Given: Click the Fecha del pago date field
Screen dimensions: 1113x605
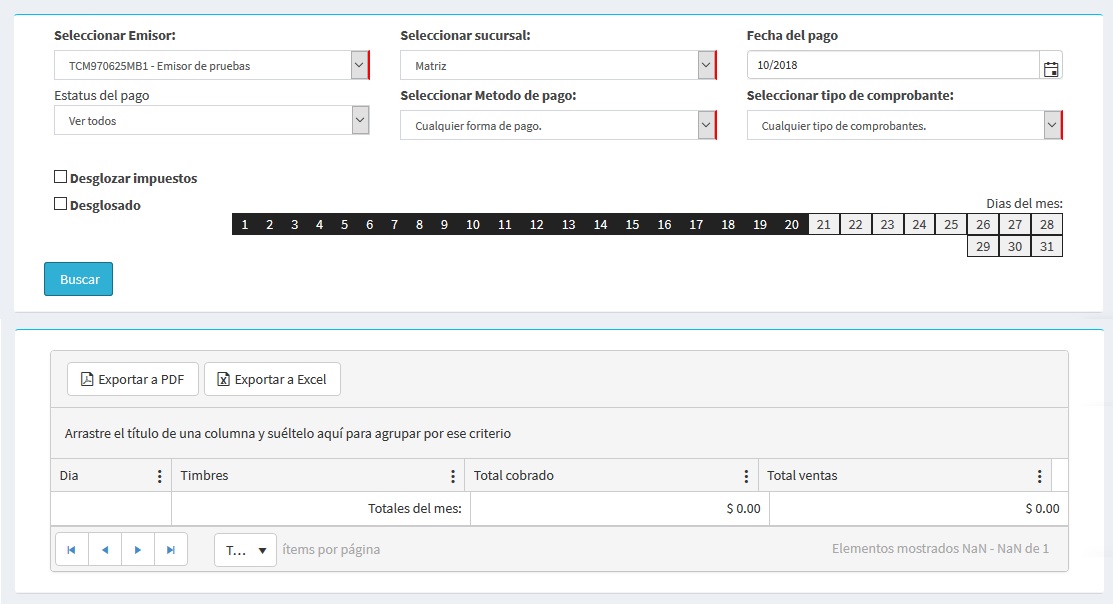Looking at the screenshot, I should (x=892, y=65).
